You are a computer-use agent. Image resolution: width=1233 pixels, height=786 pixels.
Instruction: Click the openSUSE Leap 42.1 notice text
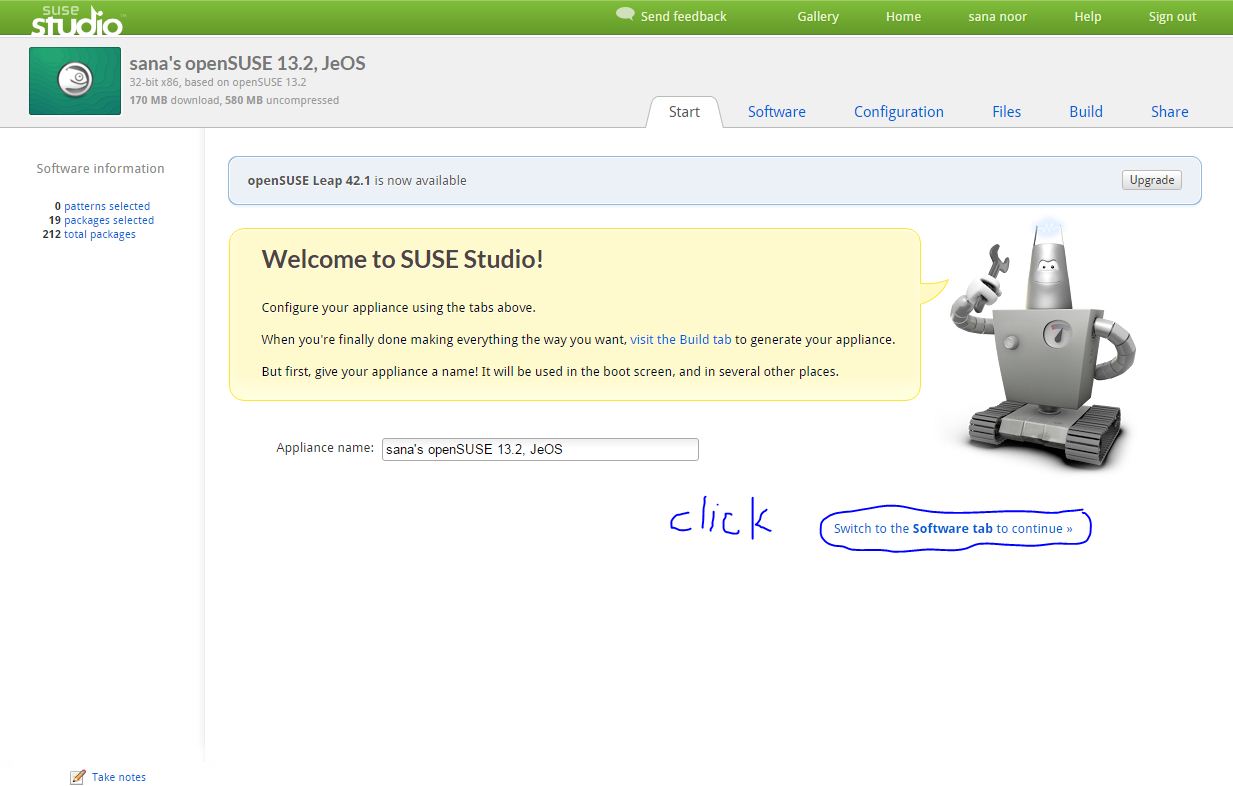[x=357, y=180]
